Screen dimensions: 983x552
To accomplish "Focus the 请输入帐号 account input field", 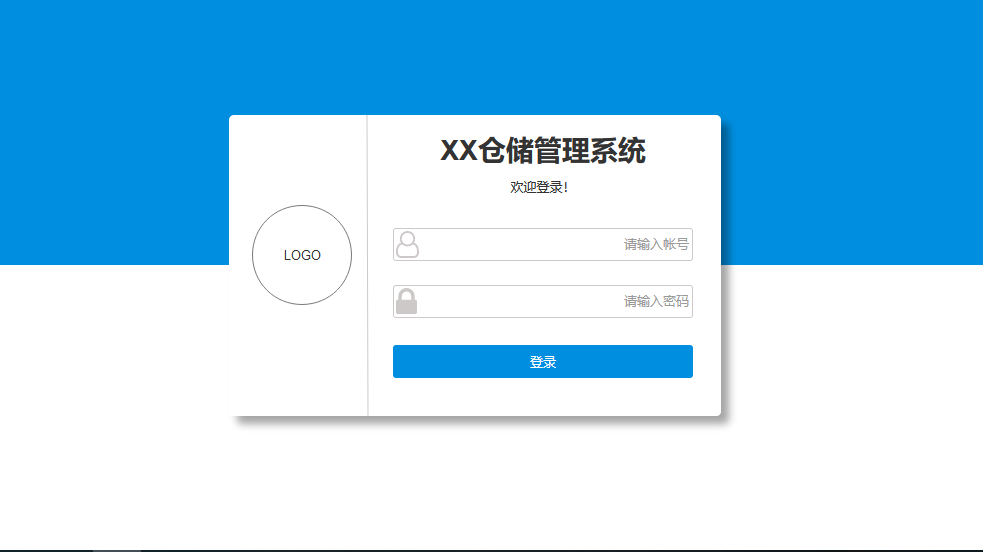I will 543,244.
